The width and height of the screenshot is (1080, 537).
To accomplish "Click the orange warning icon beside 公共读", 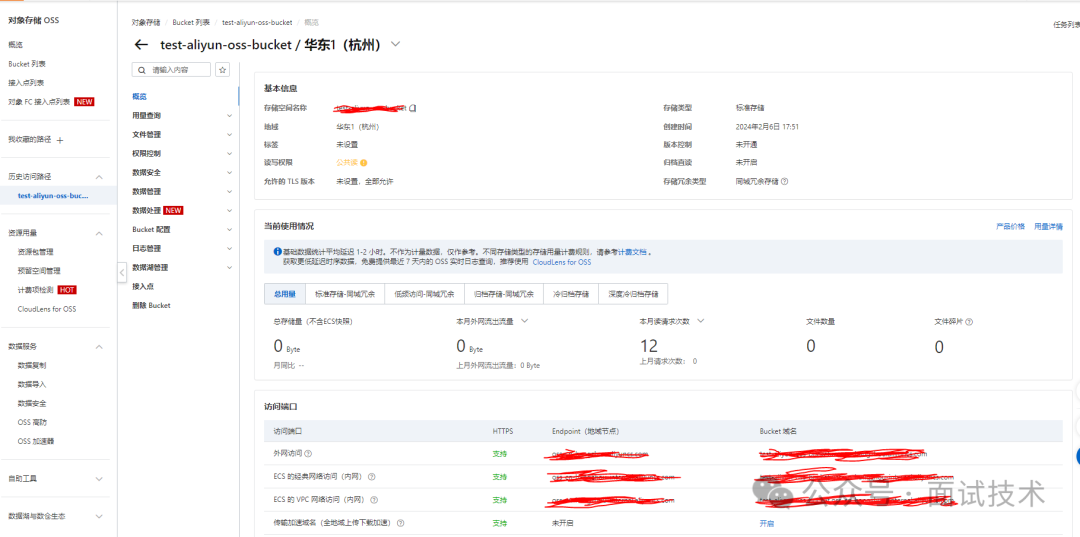I will pos(364,163).
